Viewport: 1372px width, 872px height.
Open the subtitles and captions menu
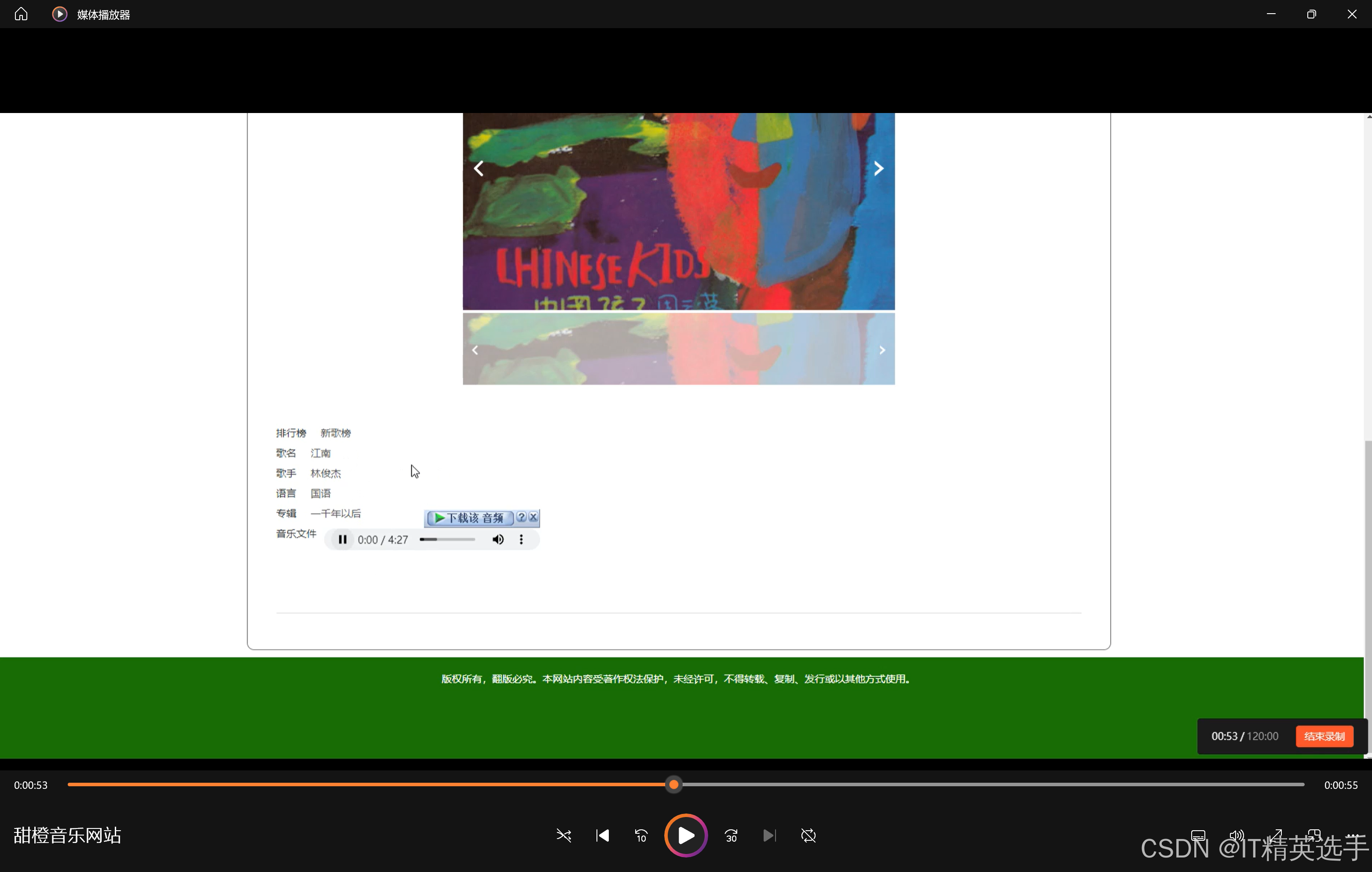(1198, 836)
